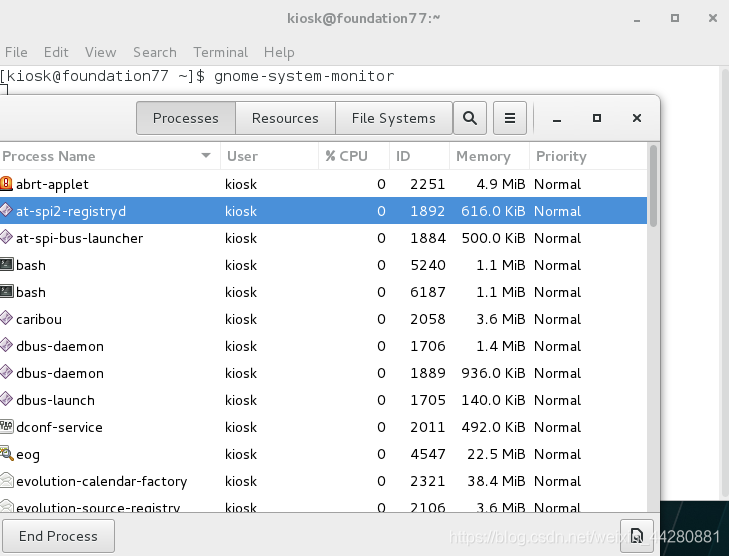Sort by Memory column header
This screenshot has height=556, width=729.
[x=489, y=156]
